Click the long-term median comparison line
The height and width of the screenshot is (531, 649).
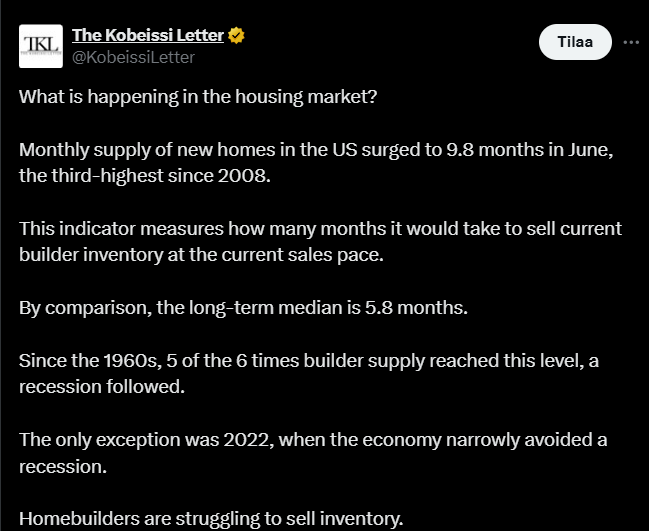point(243,308)
